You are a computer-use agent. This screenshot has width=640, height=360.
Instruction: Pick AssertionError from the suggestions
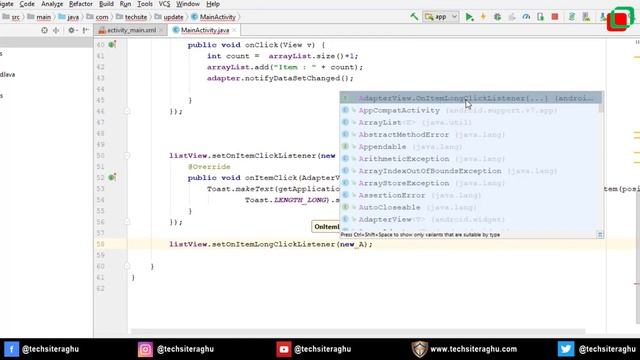(470, 195)
